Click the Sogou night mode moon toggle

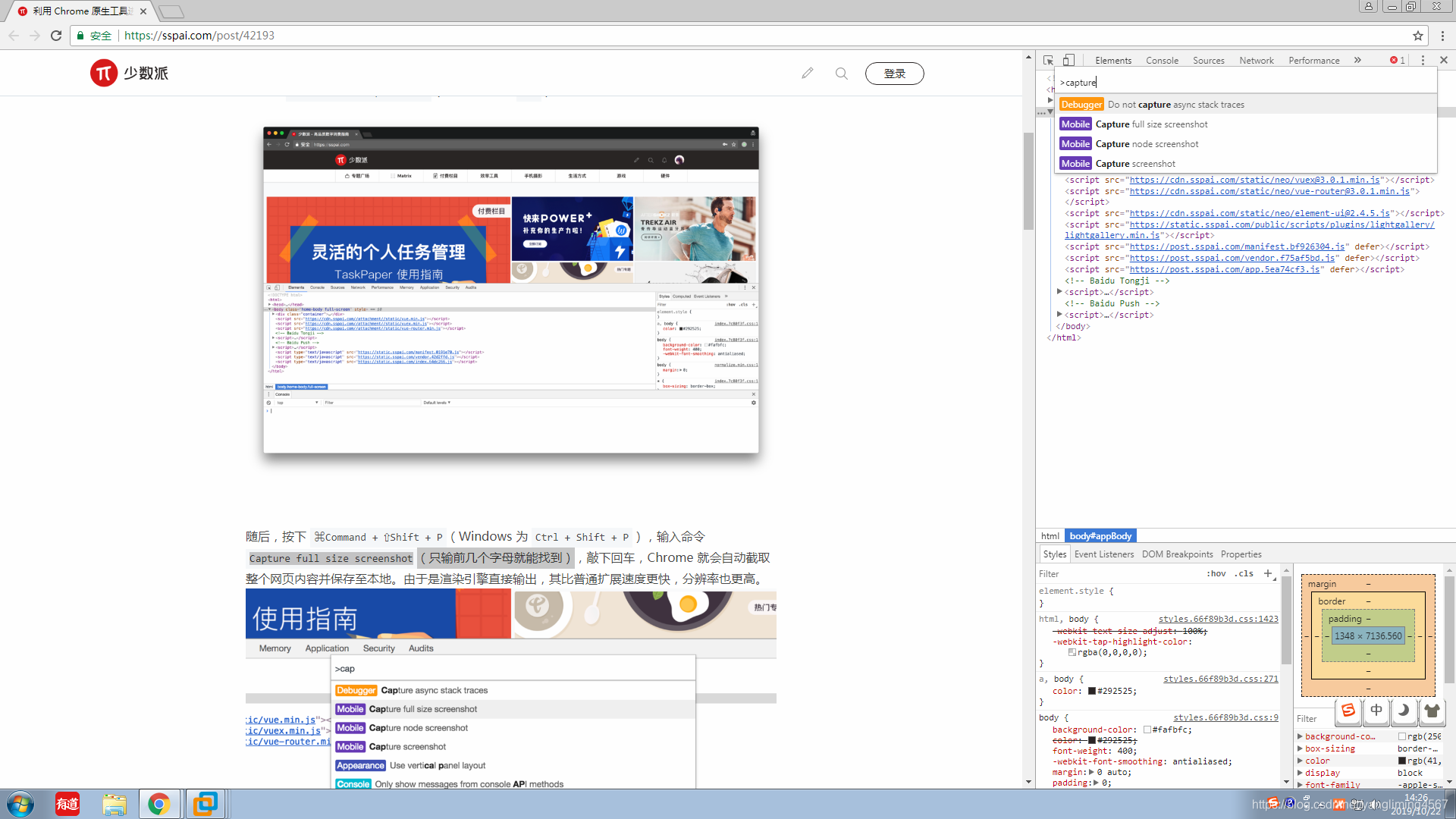(x=1404, y=711)
